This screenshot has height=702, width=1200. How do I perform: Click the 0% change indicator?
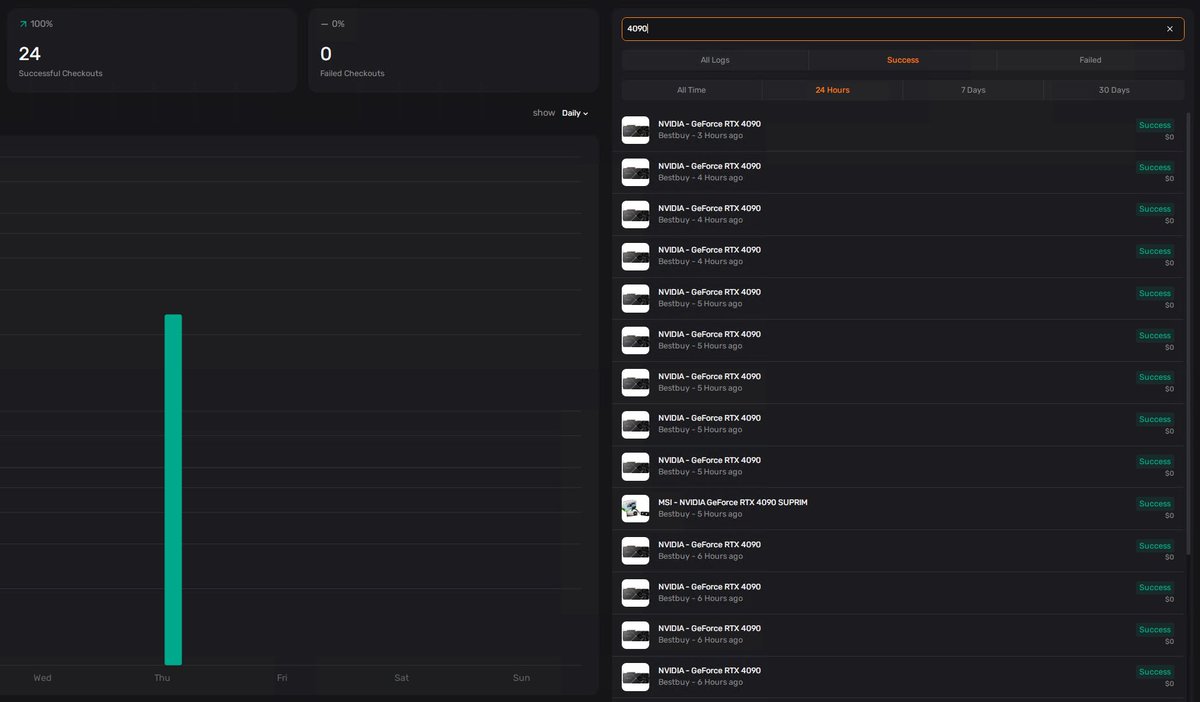pos(332,23)
